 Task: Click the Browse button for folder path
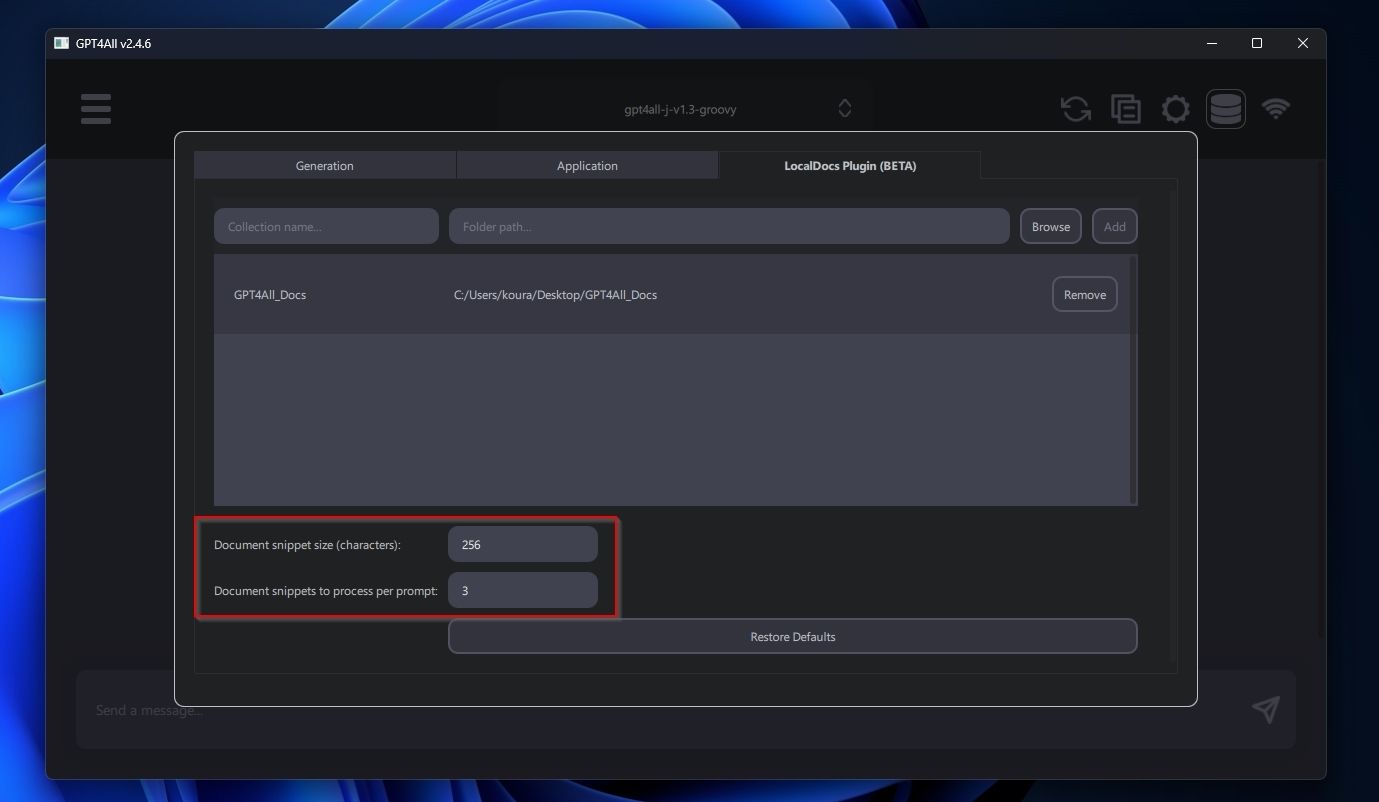pyautogui.click(x=1050, y=226)
